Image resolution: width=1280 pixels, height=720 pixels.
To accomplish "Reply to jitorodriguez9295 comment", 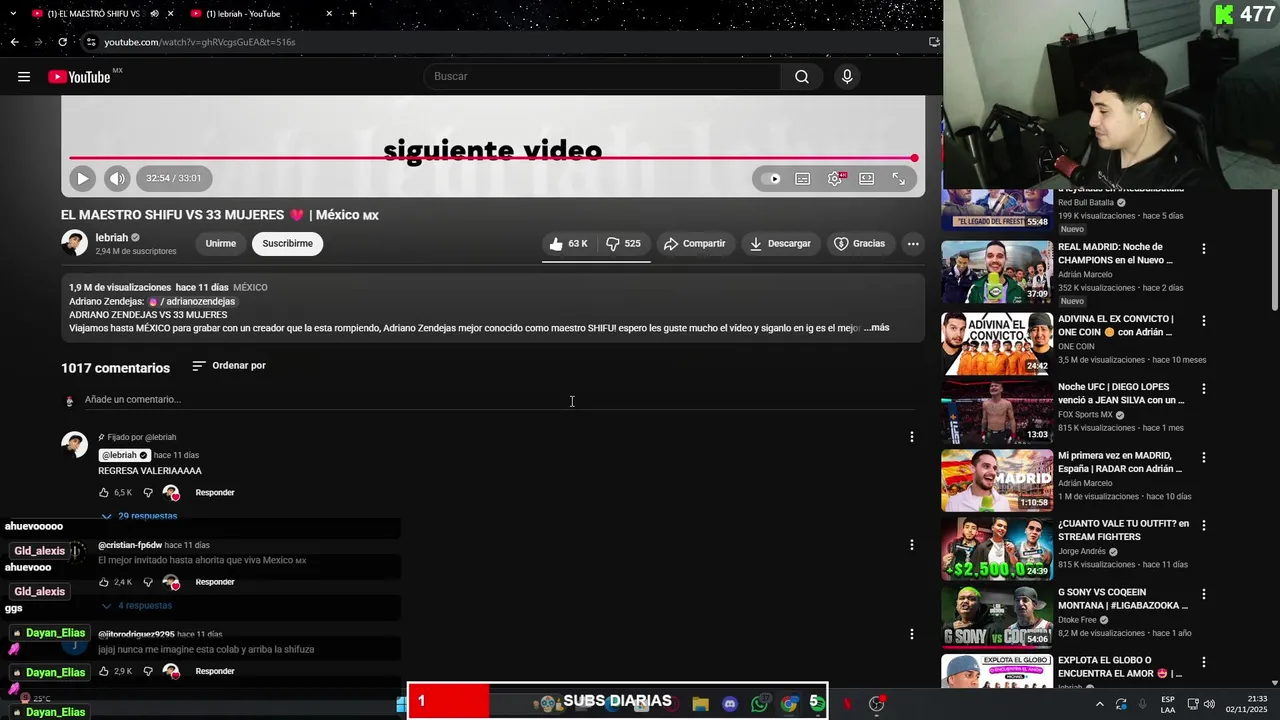I will [215, 671].
